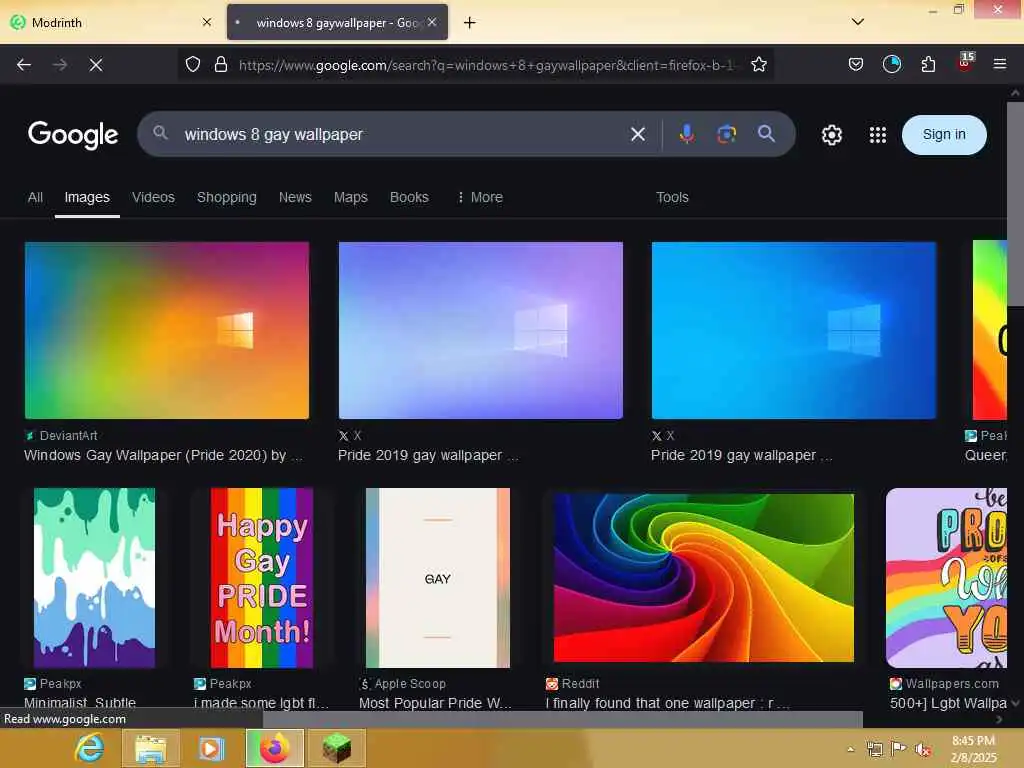Open the Firefox hamburger menu
1024x768 pixels.
pyautogui.click(x=999, y=64)
